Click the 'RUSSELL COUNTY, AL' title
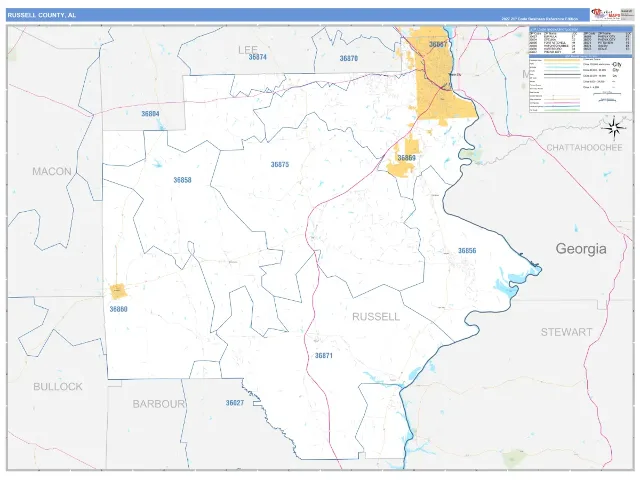Screen dimensions: 640x480 pos(42,15)
